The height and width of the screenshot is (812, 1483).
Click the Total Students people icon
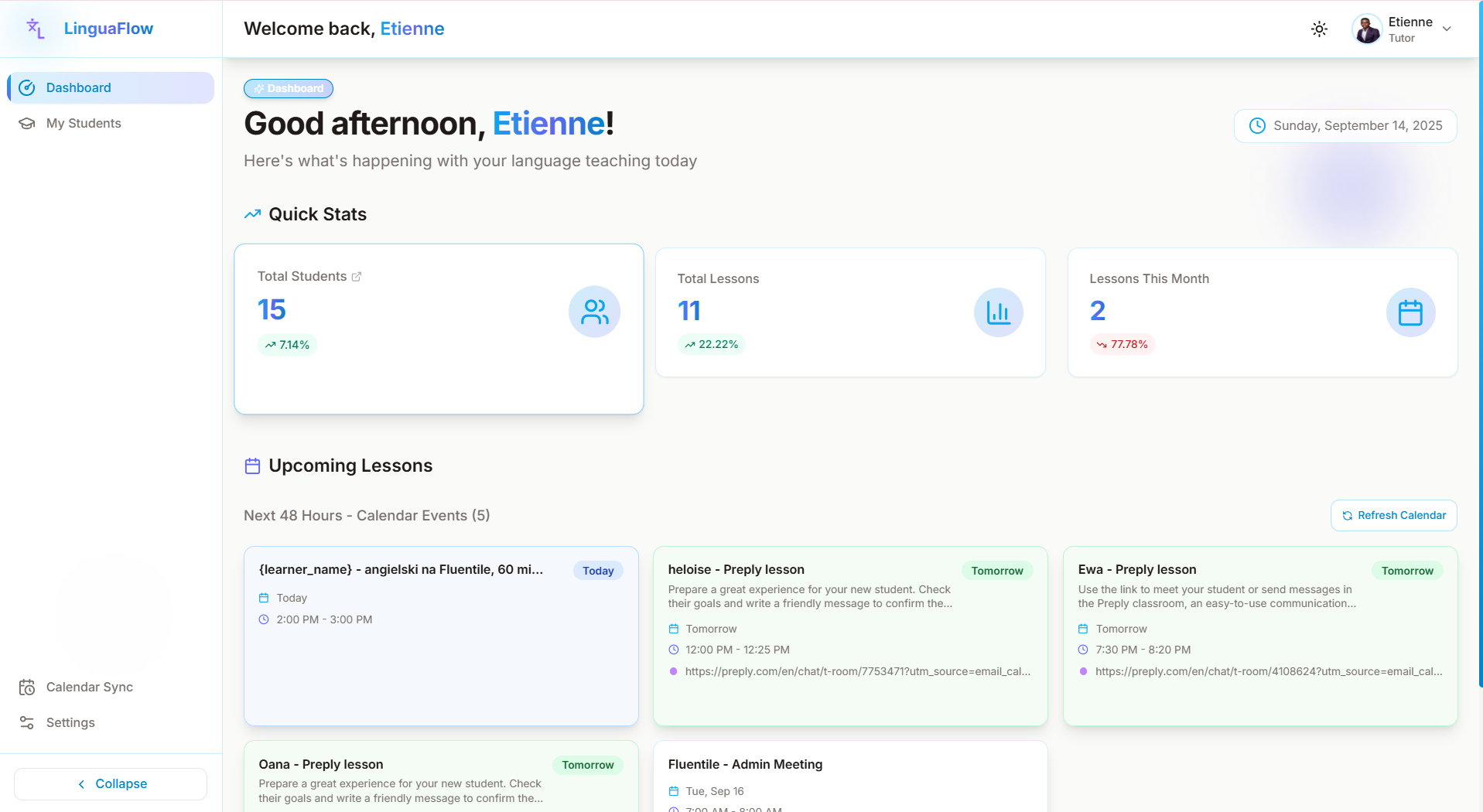pyautogui.click(x=595, y=312)
